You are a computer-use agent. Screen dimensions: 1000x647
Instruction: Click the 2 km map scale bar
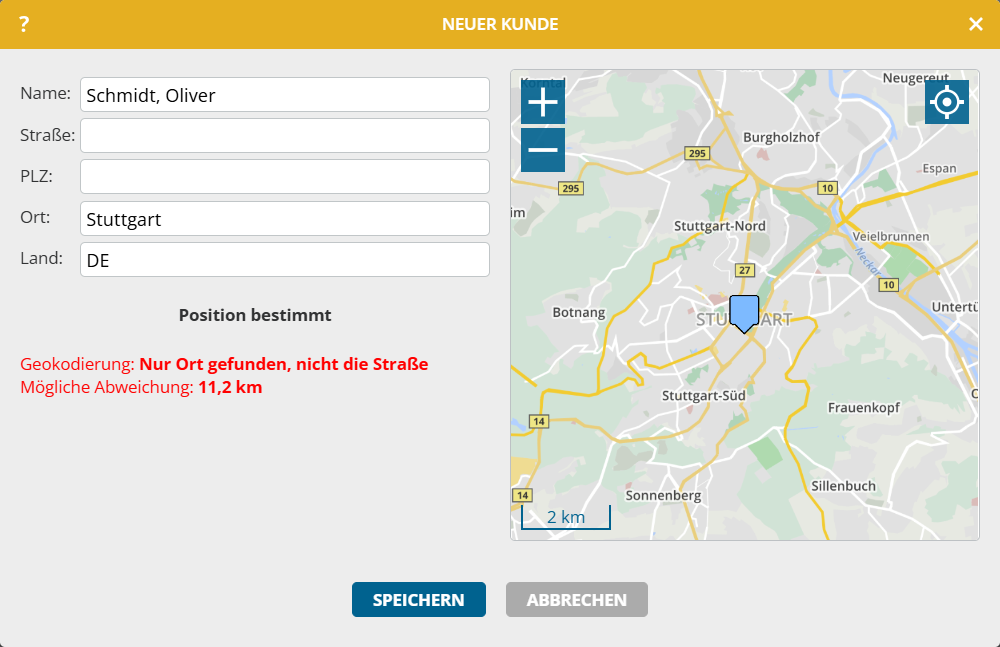coord(566,517)
